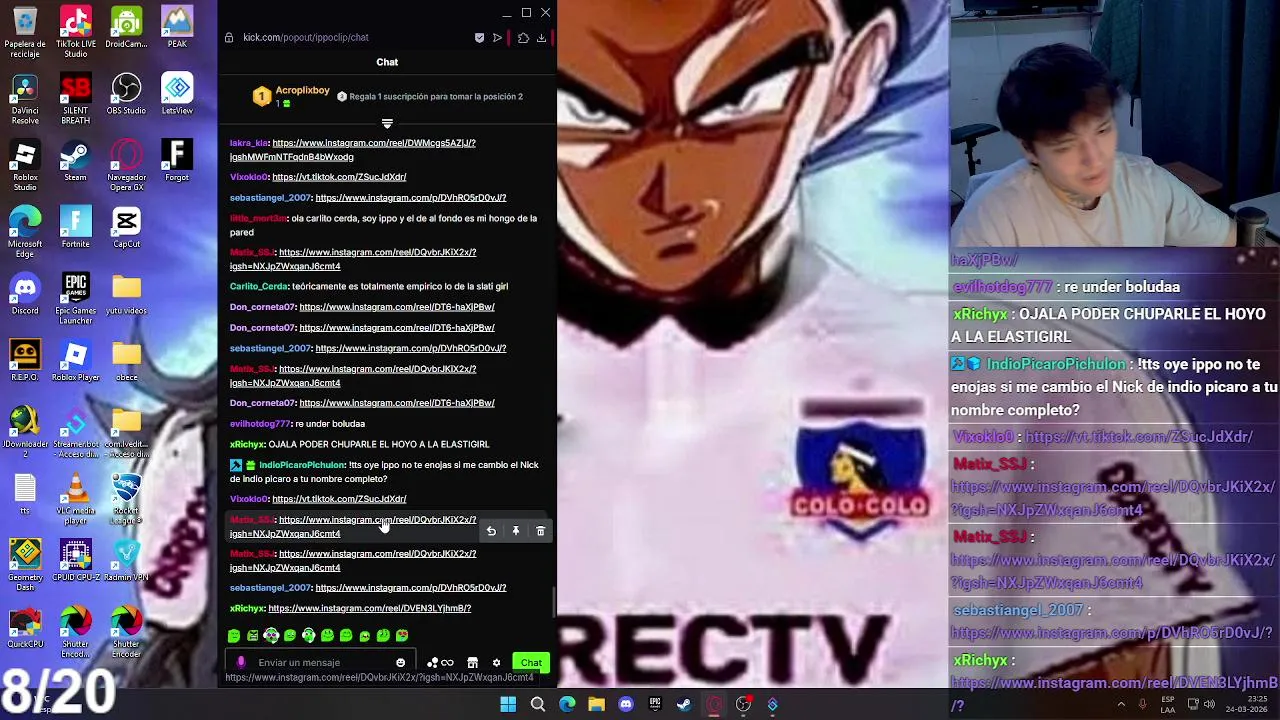Open browser downloads icon
Screen dimensions: 1280x720
pyautogui.click(x=541, y=38)
